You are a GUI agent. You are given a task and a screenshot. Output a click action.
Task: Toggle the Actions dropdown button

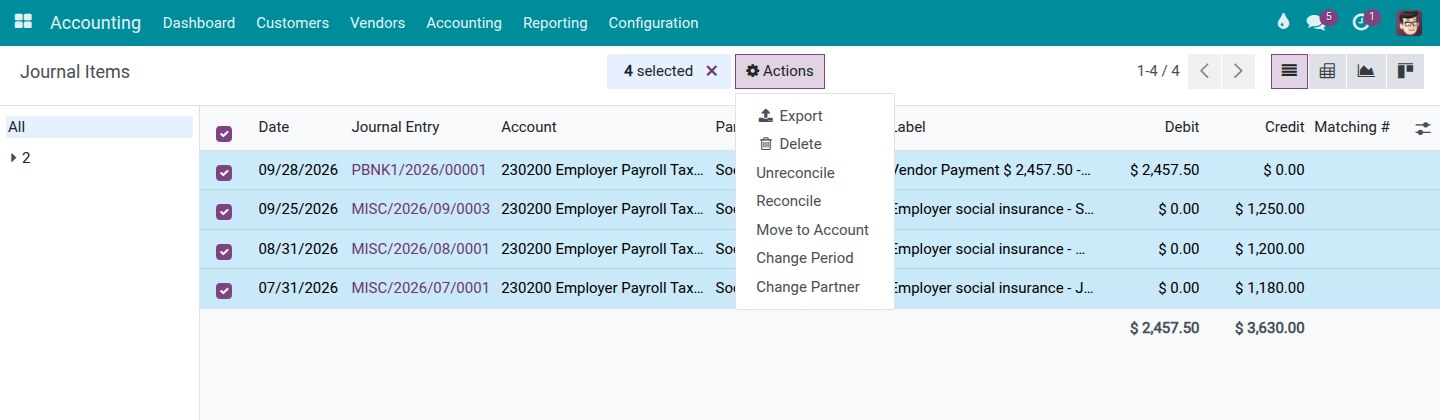[x=780, y=71]
